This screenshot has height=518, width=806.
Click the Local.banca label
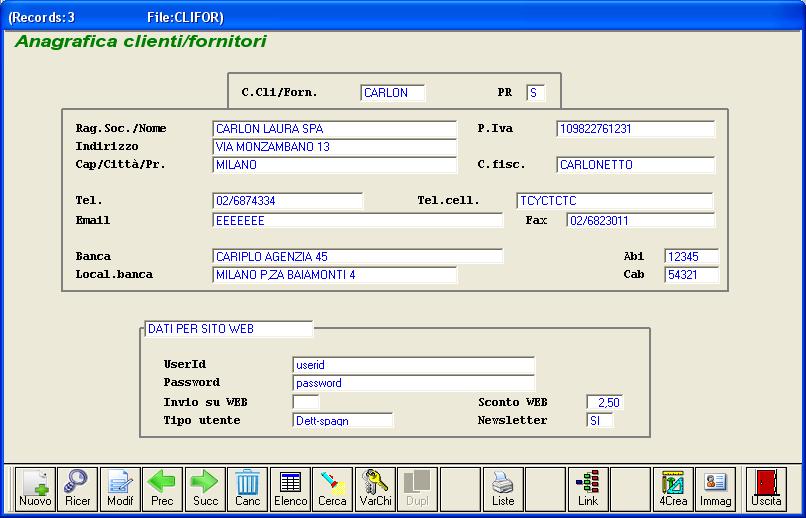tap(114, 274)
